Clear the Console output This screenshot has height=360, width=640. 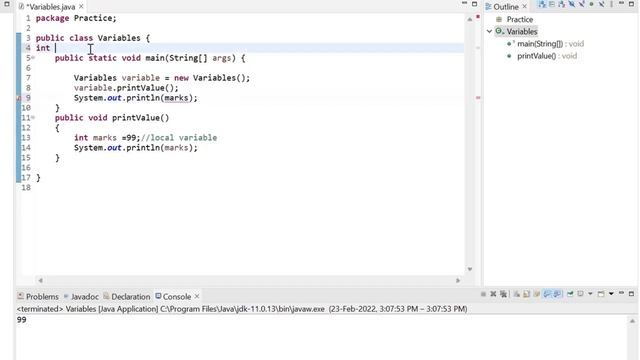point(517,294)
